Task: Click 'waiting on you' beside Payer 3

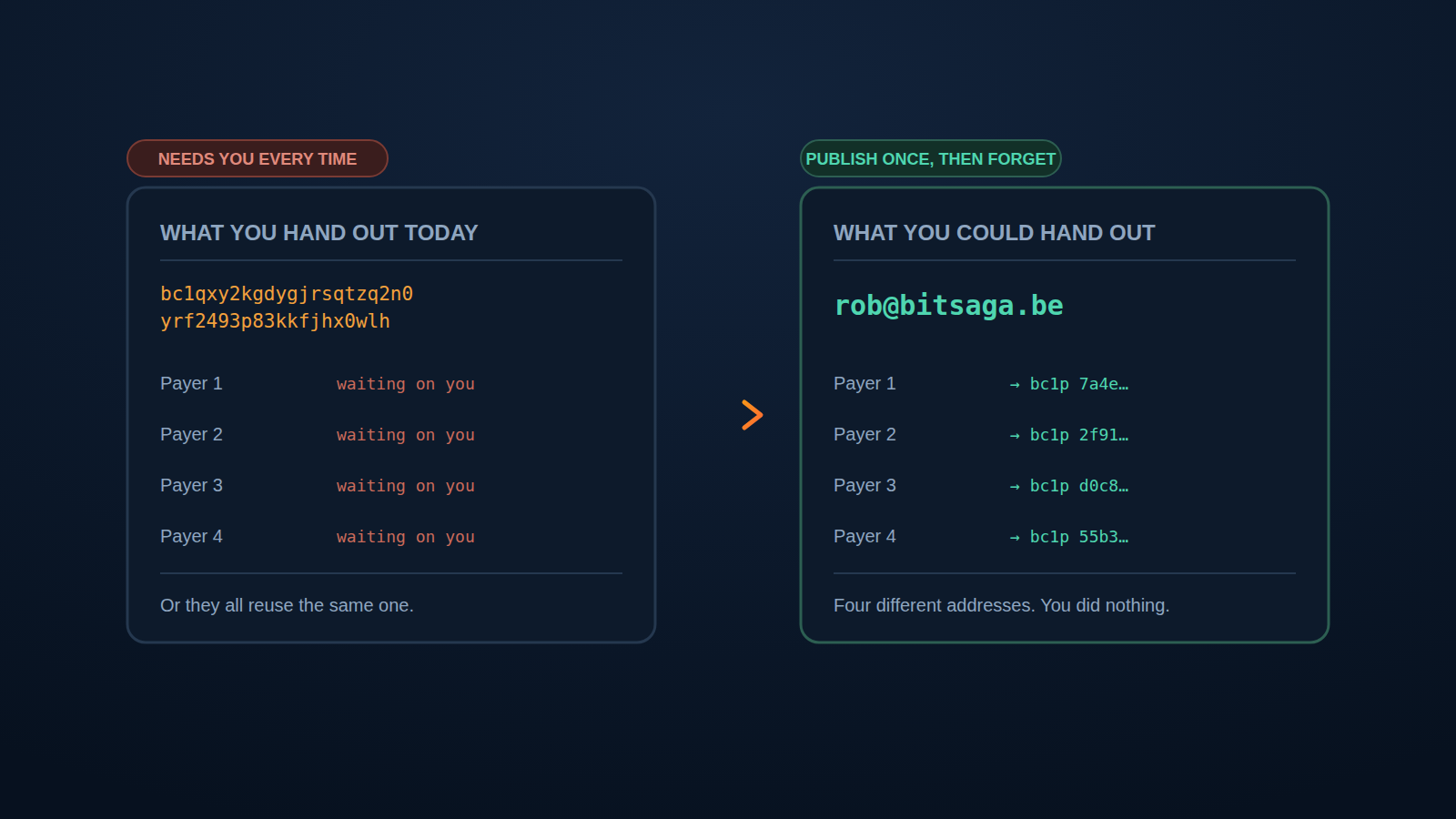Action: (x=406, y=486)
